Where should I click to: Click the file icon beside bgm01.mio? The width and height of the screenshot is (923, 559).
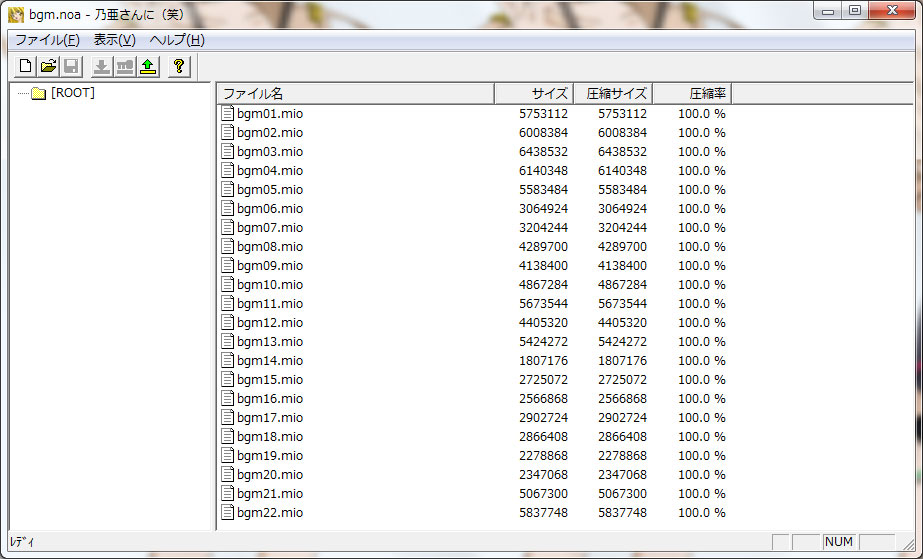click(227, 114)
